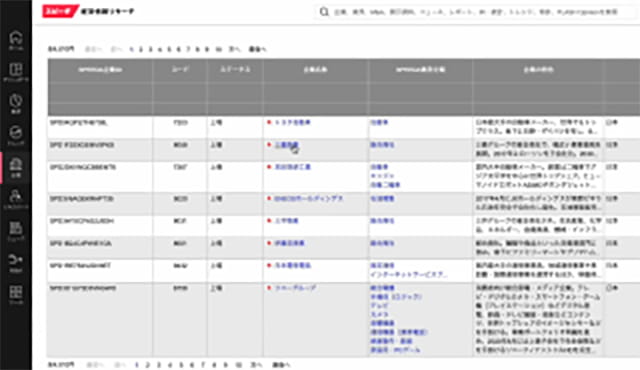This screenshot has width=640, height=370.
Task: Open the grid tiles icon in the sidebar
Action: [x=16, y=295]
